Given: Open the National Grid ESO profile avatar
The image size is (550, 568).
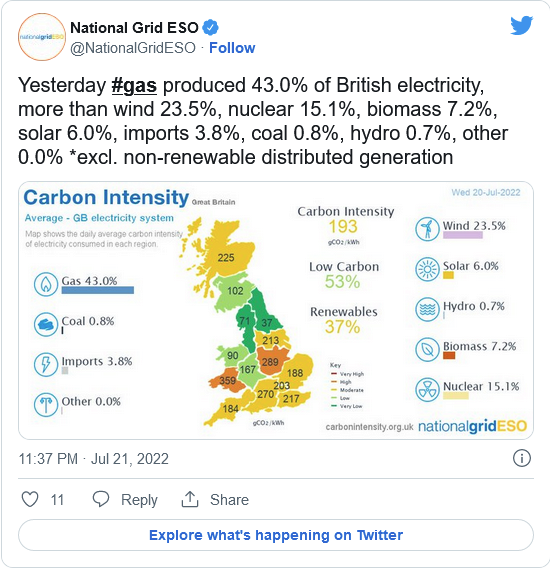Looking at the screenshot, I should point(42,37).
